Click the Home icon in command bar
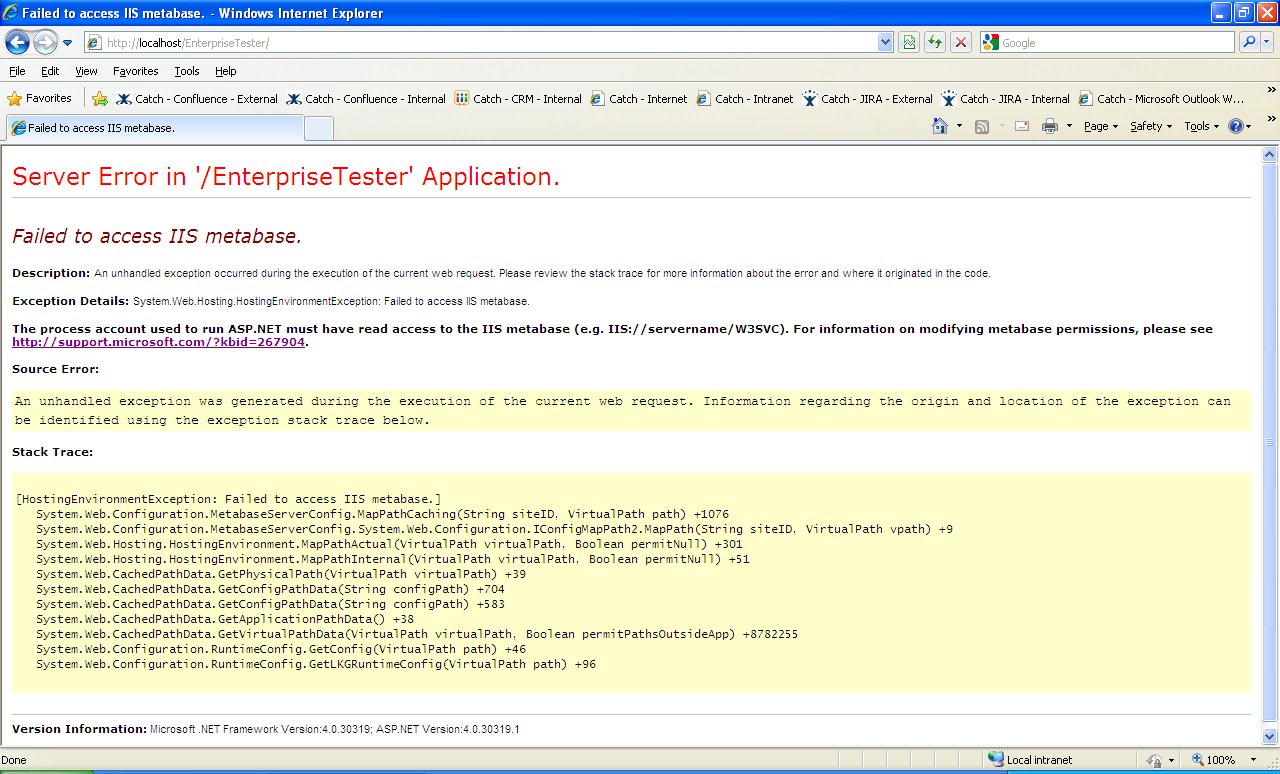 [x=939, y=126]
